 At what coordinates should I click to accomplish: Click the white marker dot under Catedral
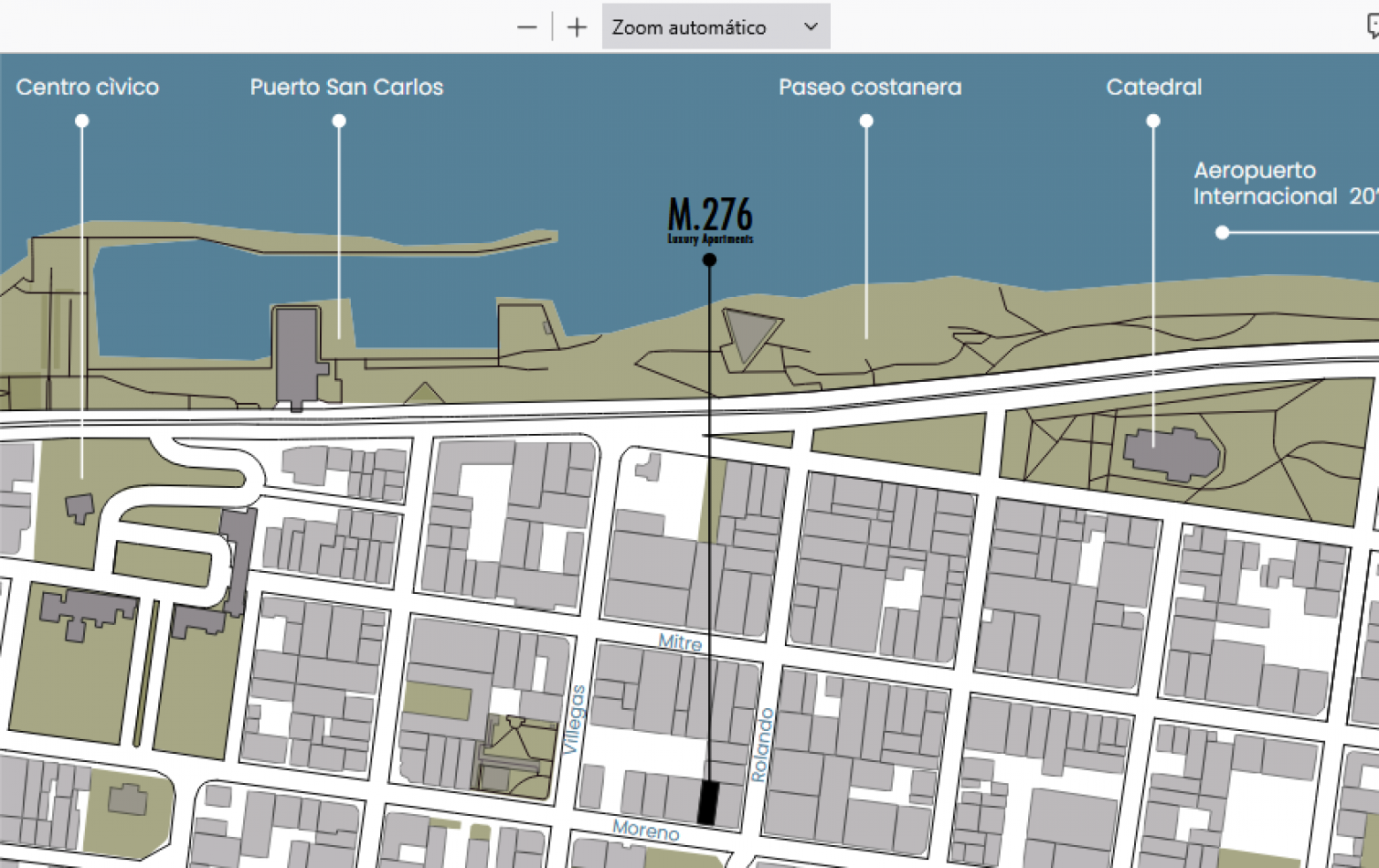point(1153,121)
